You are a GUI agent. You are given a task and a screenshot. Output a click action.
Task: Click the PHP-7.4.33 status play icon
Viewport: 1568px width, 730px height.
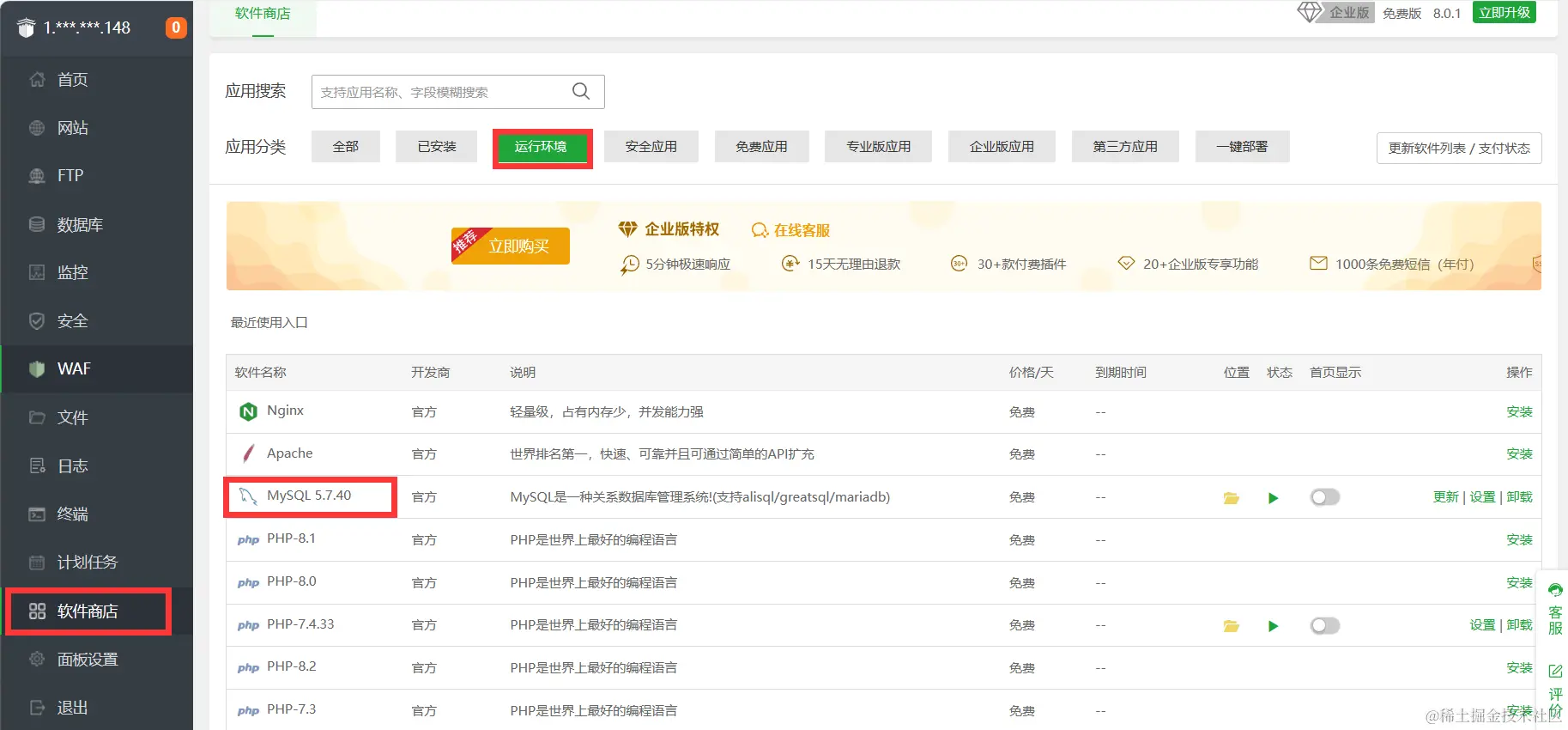1274,626
